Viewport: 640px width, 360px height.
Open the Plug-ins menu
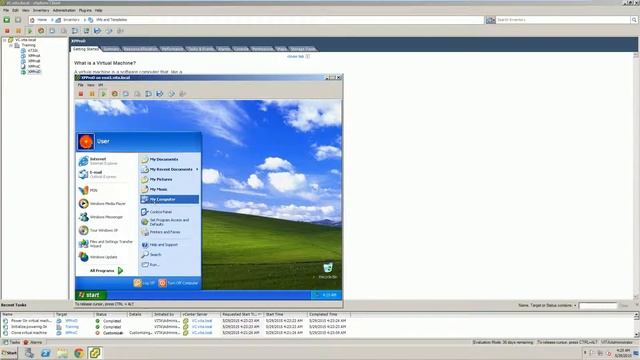[85, 10]
